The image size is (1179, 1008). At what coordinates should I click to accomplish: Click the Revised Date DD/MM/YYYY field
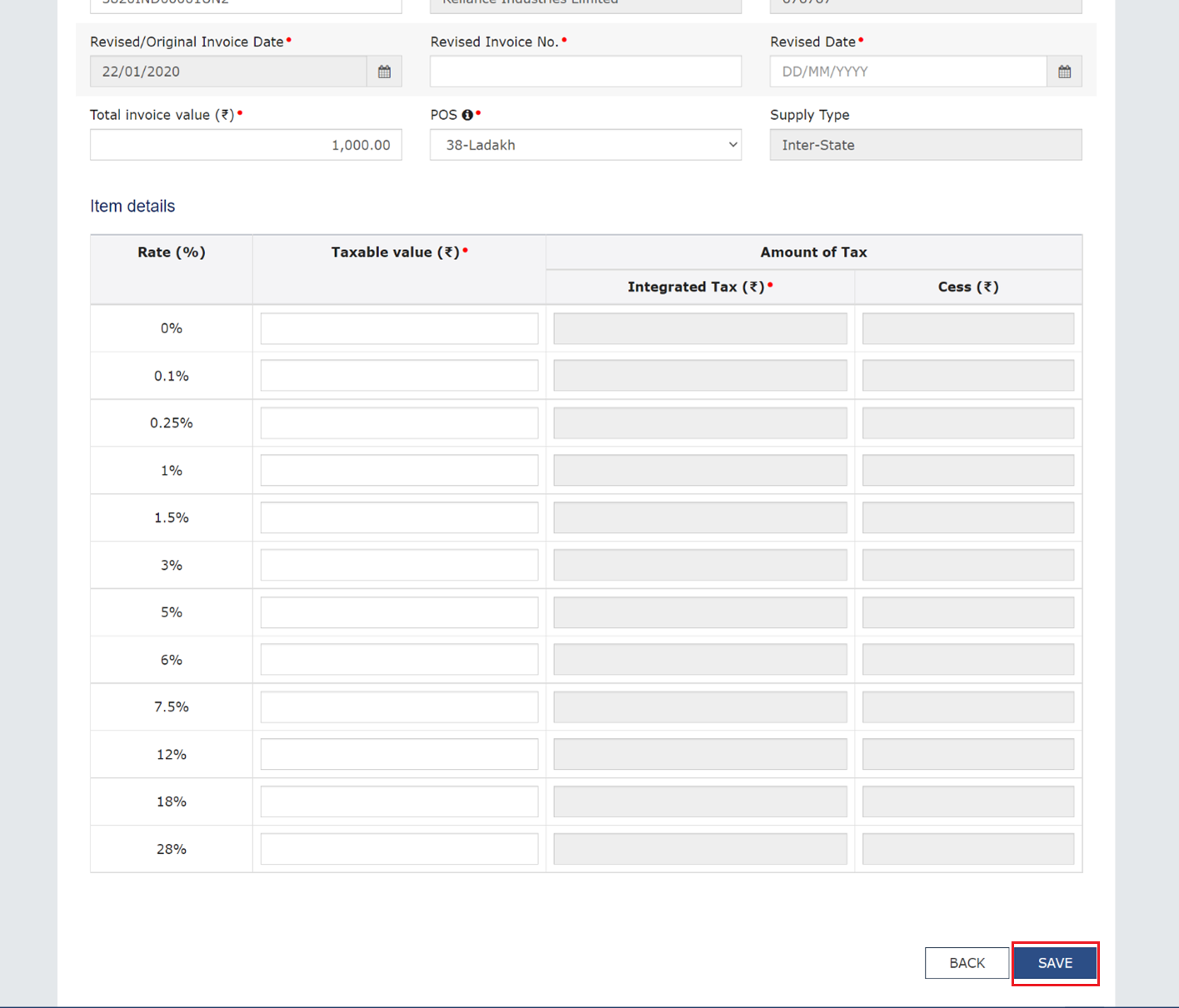pyautogui.click(x=908, y=71)
